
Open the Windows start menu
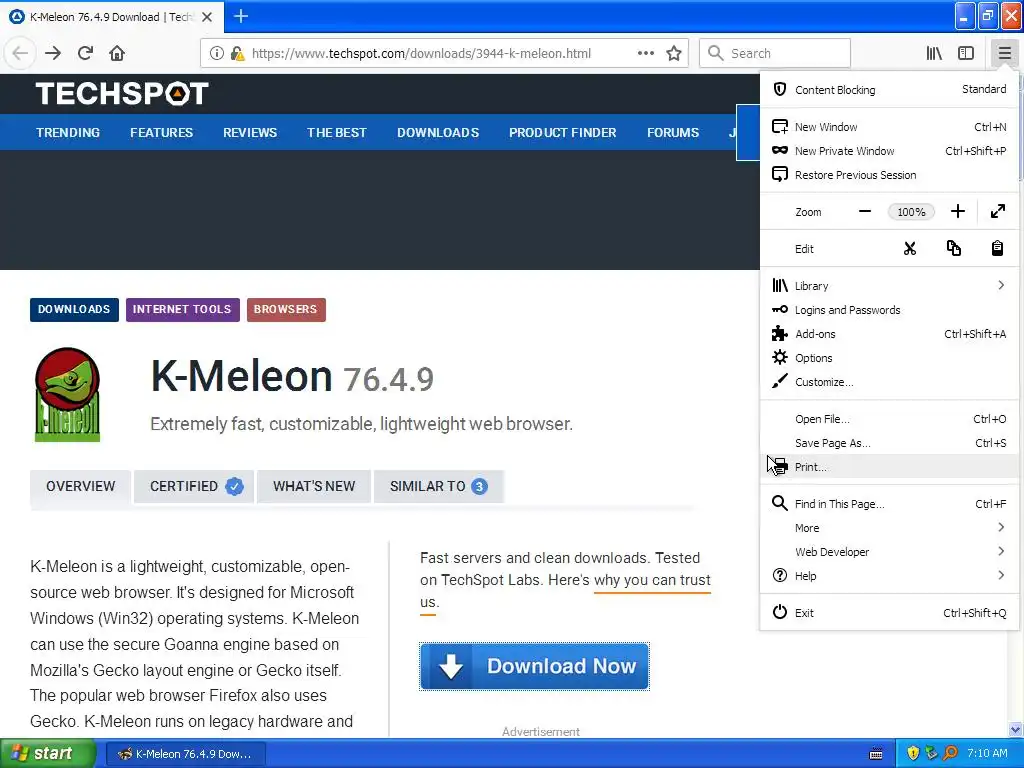tap(48, 754)
